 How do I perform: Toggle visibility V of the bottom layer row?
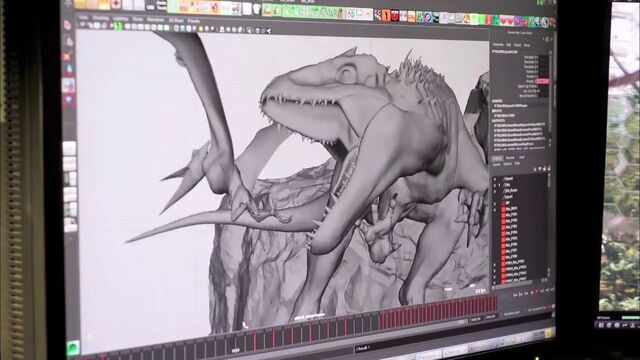click(494, 282)
